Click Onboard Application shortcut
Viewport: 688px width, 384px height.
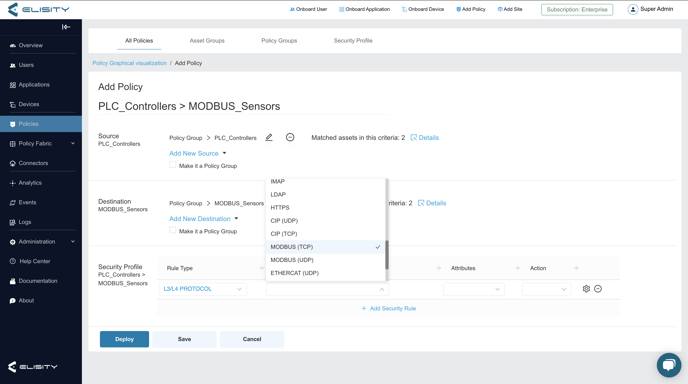tap(364, 9)
